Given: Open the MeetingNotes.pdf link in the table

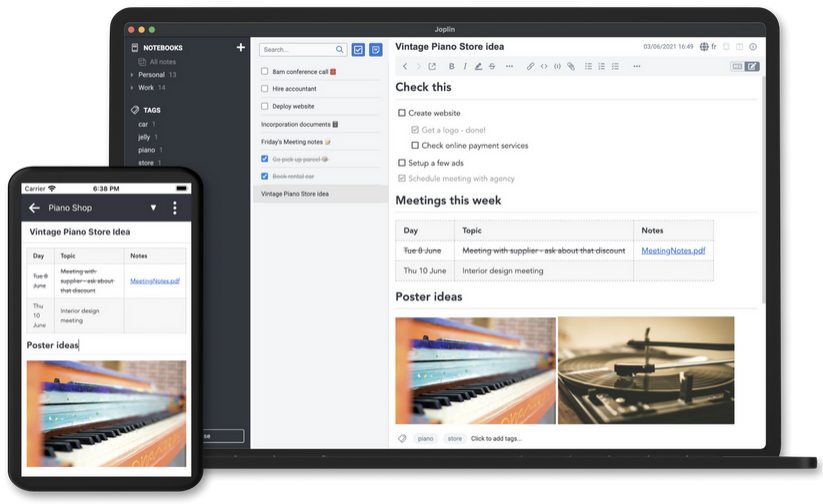Looking at the screenshot, I should [673, 250].
